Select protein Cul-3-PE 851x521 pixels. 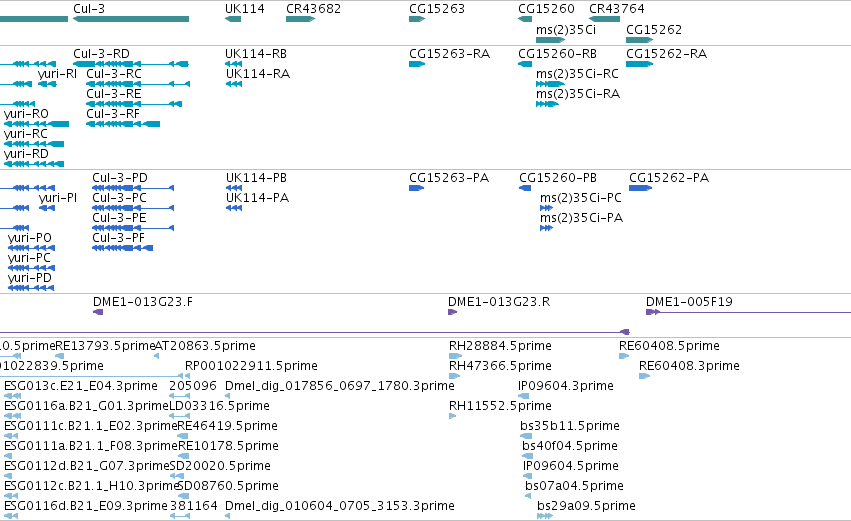tap(119, 218)
